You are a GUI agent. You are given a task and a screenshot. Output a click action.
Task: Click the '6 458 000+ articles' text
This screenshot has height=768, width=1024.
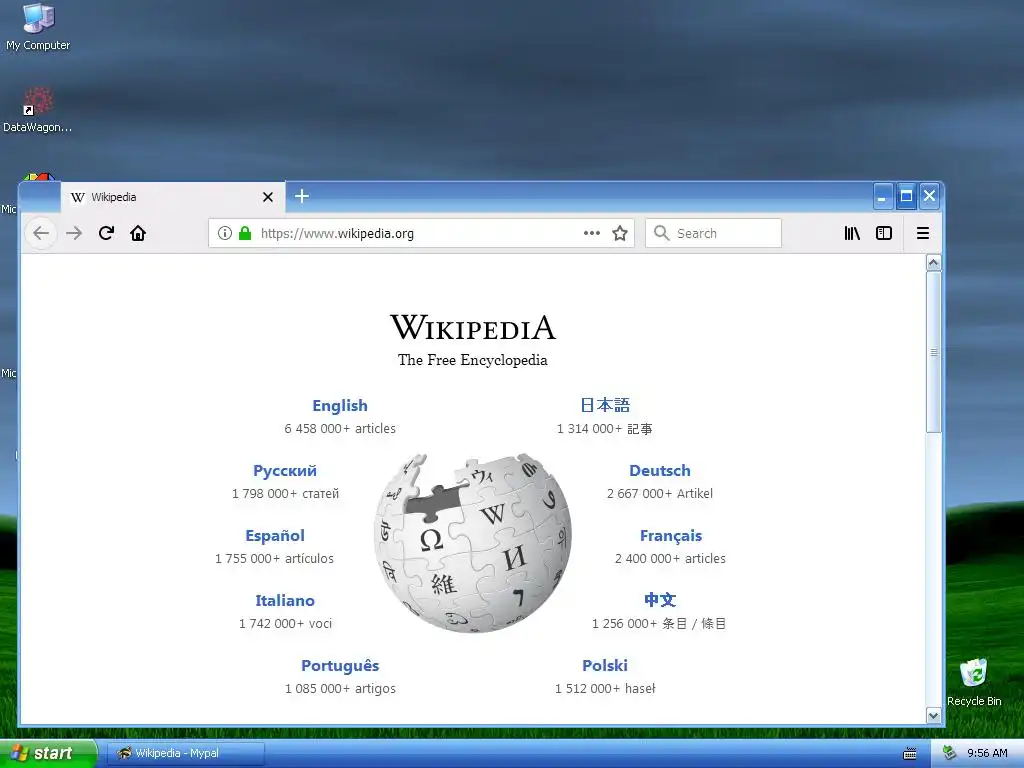coord(340,428)
